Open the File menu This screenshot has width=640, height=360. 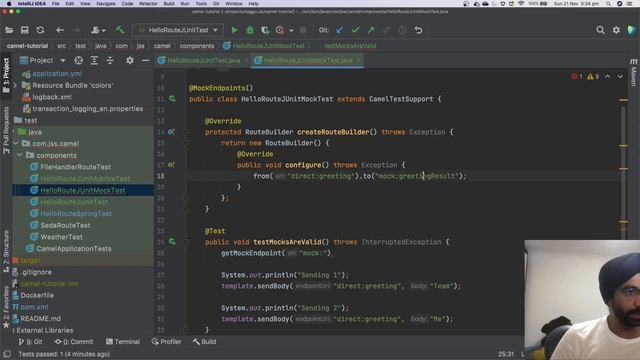coord(55,4)
